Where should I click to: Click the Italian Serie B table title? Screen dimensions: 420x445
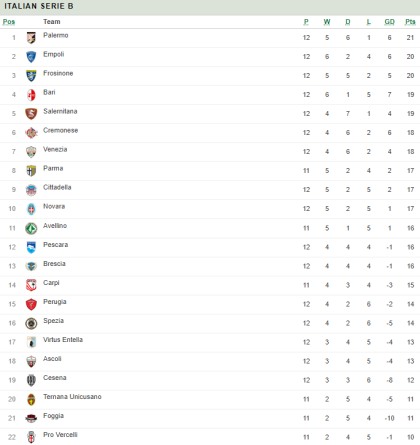coord(39,6)
